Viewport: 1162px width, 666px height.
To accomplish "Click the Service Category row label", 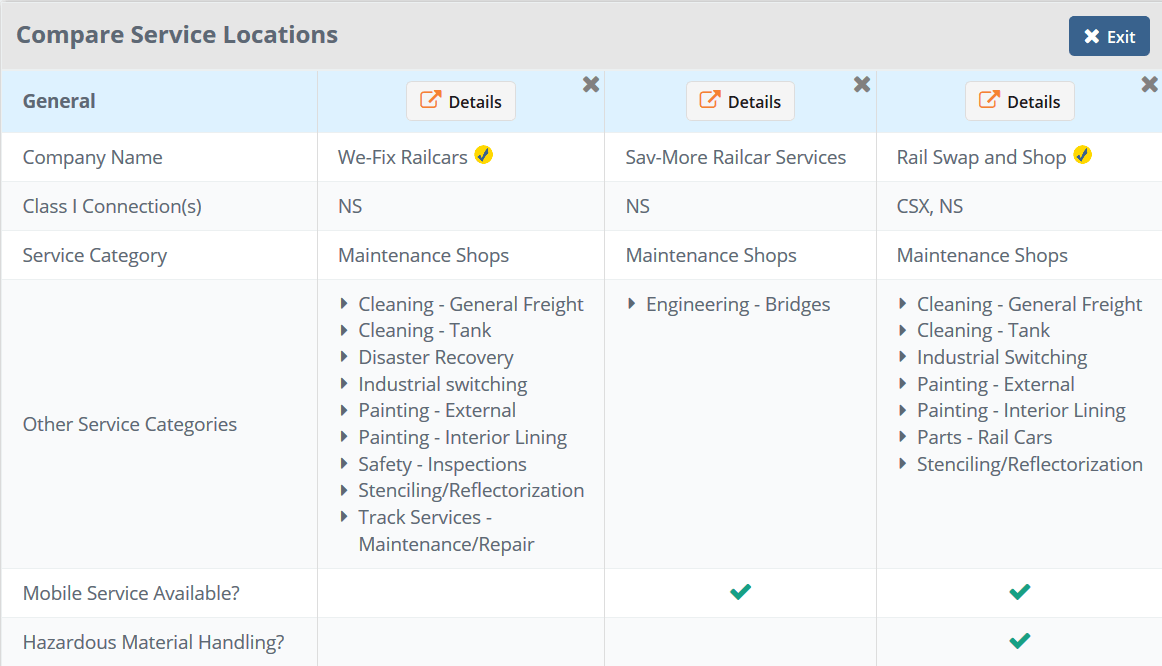I will [x=95, y=256].
